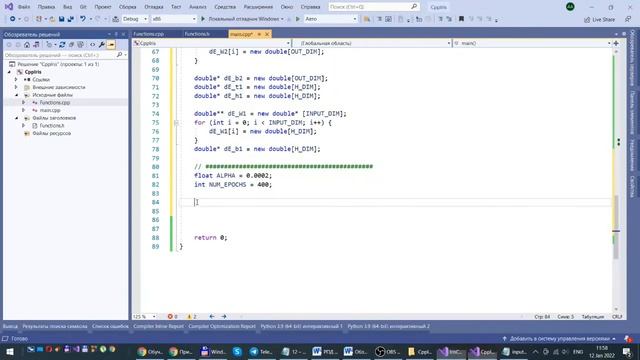The width and height of the screenshot is (640, 360).
Task: Open the main() member dropdown
Action: (x=532, y=43)
